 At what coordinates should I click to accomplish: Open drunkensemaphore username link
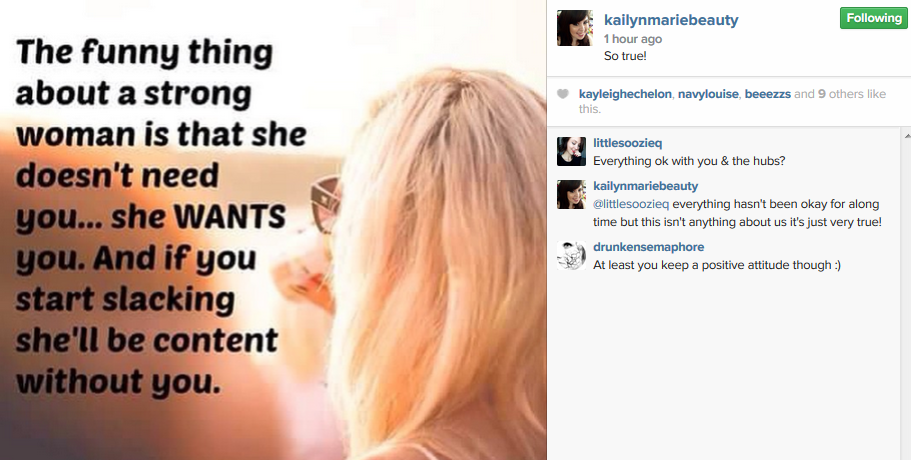click(x=648, y=247)
